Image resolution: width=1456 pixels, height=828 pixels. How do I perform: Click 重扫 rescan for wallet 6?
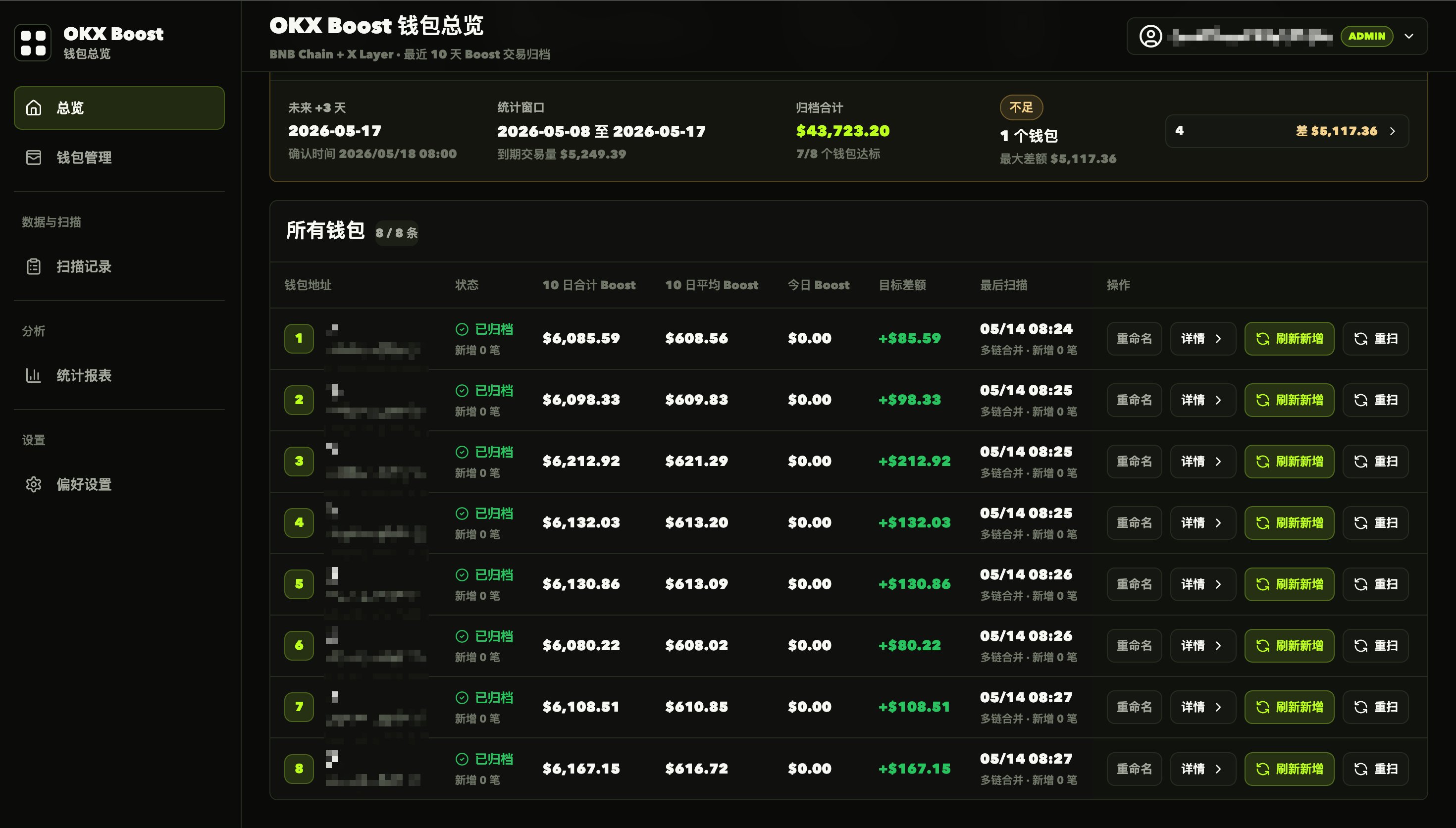point(1375,645)
